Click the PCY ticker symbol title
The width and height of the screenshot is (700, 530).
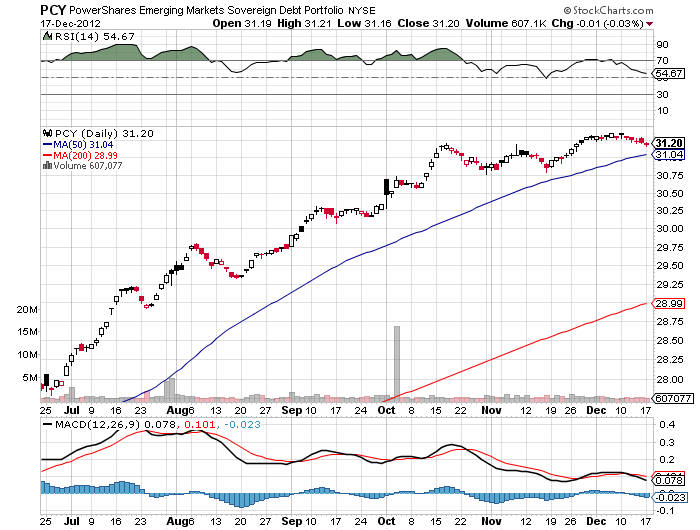point(53,10)
